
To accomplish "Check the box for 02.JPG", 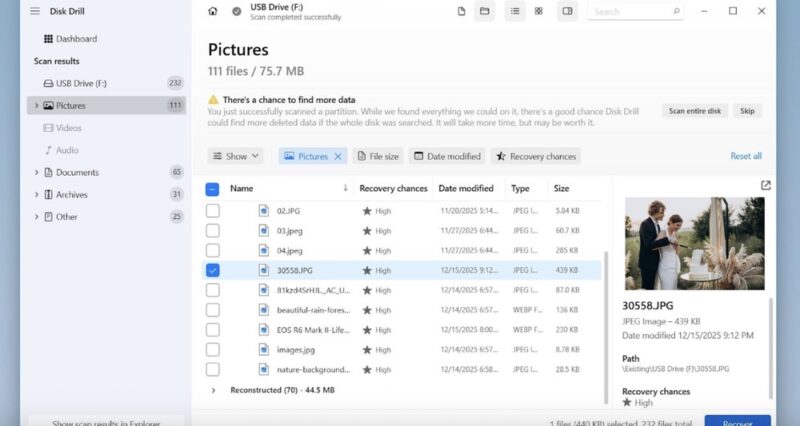I will click(x=213, y=210).
